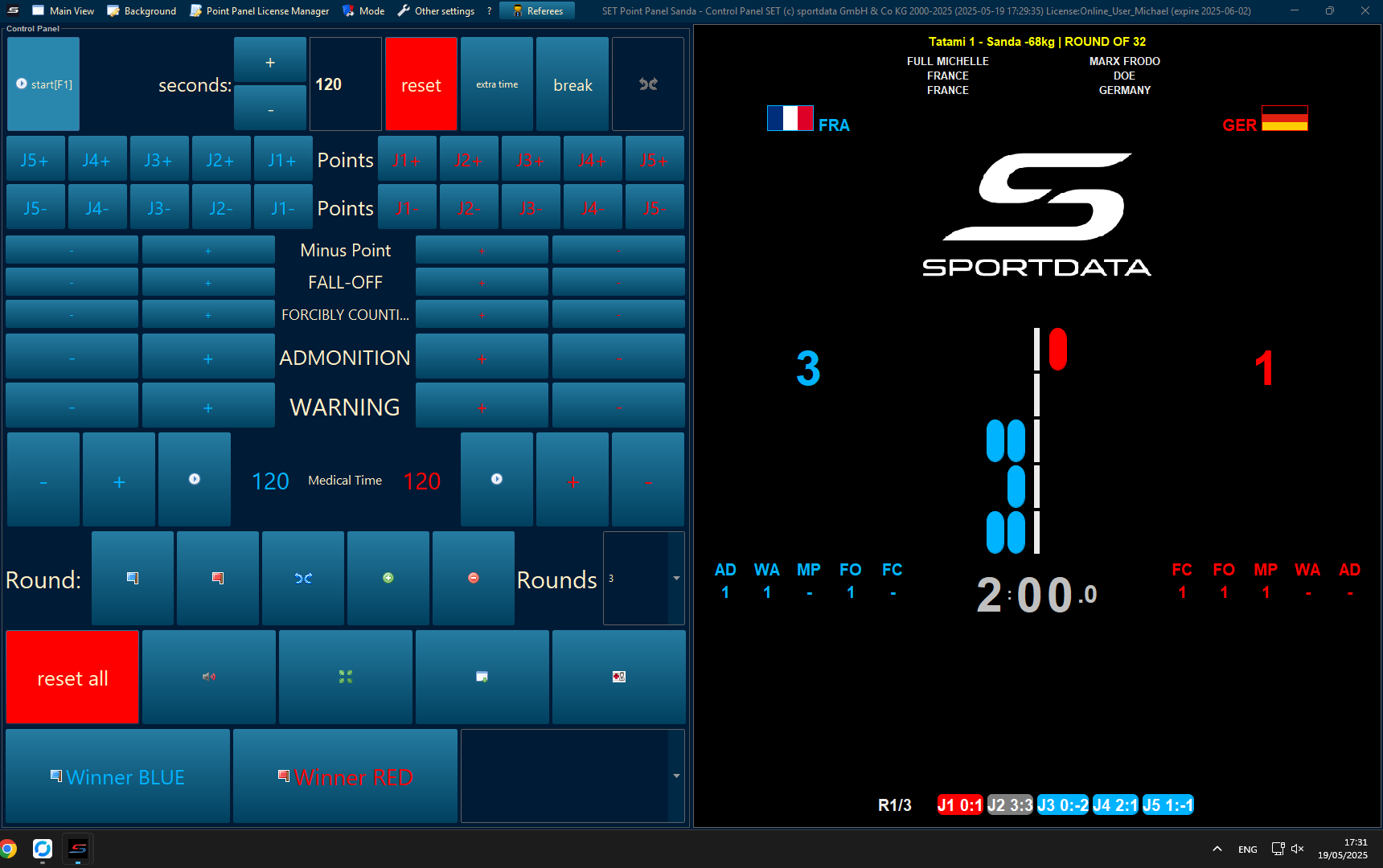Add red point for judge J1+
Screen dimensions: 1383x868
(x=407, y=159)
